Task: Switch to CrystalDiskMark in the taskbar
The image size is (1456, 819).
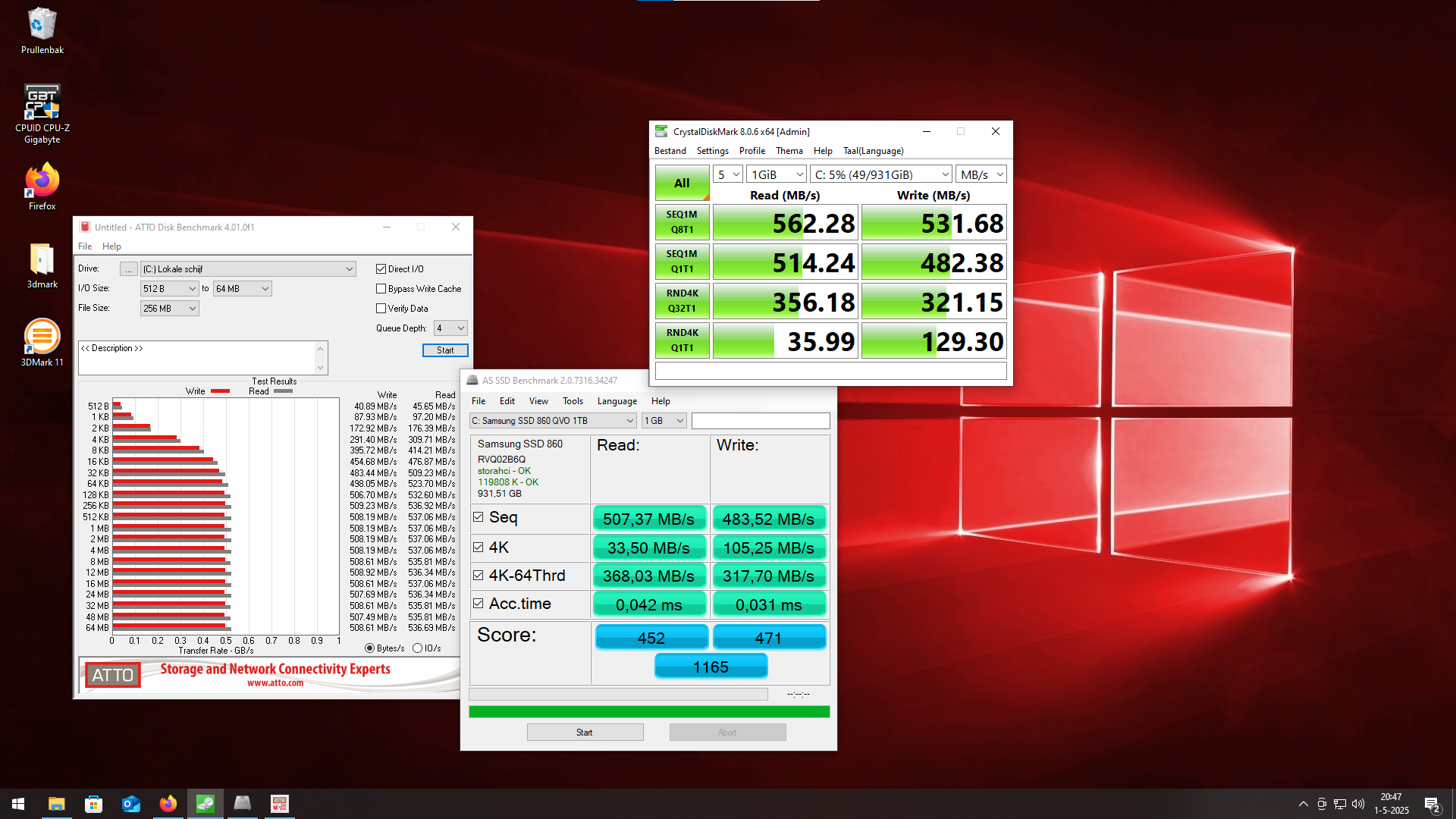Action: click(x=206, y=804)
